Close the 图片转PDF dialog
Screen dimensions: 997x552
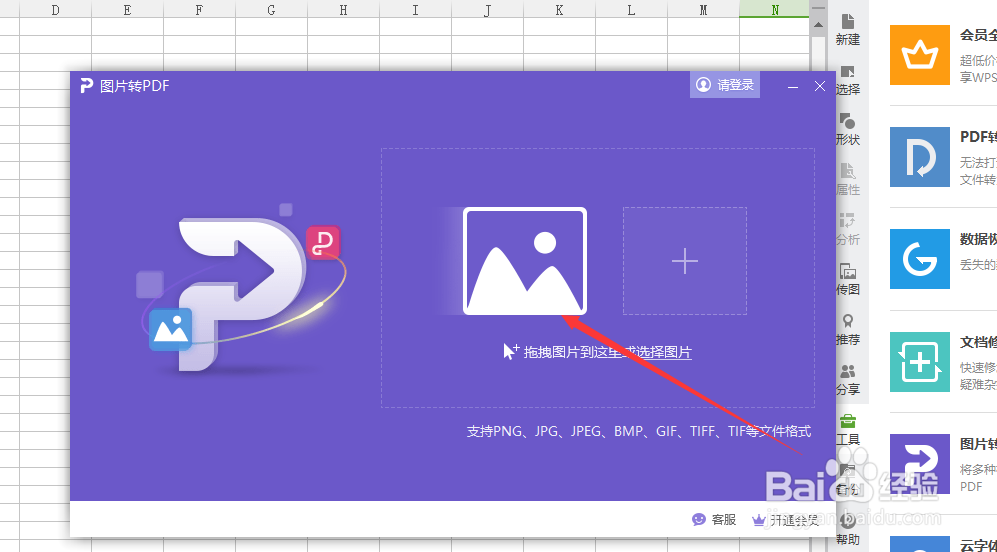[x=820, y=86]
